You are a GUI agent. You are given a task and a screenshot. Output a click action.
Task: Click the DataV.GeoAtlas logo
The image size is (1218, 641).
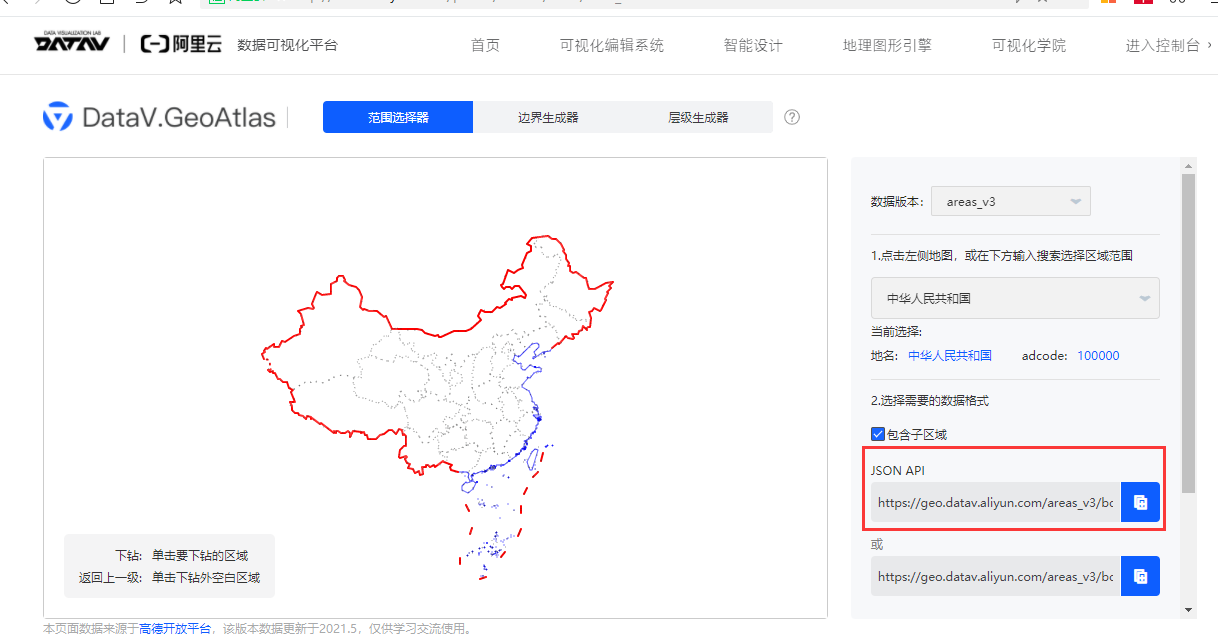tap(159, 117)
